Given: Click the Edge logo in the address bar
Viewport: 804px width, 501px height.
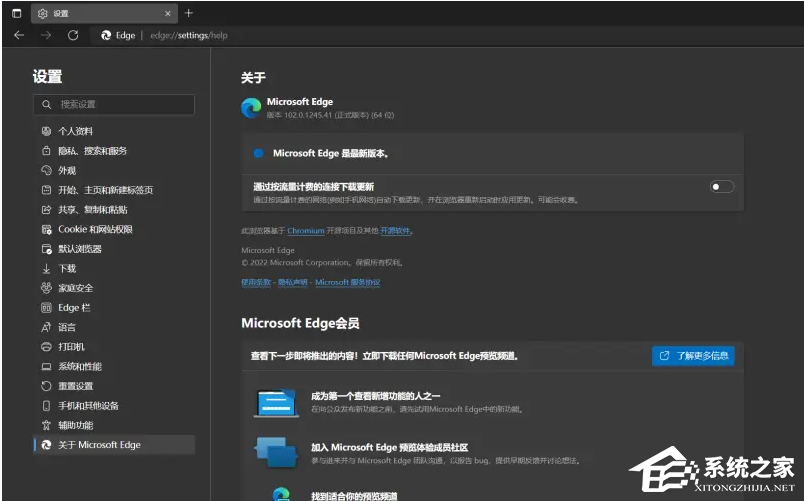Looking at the screenshot, I should click(106, 35).
